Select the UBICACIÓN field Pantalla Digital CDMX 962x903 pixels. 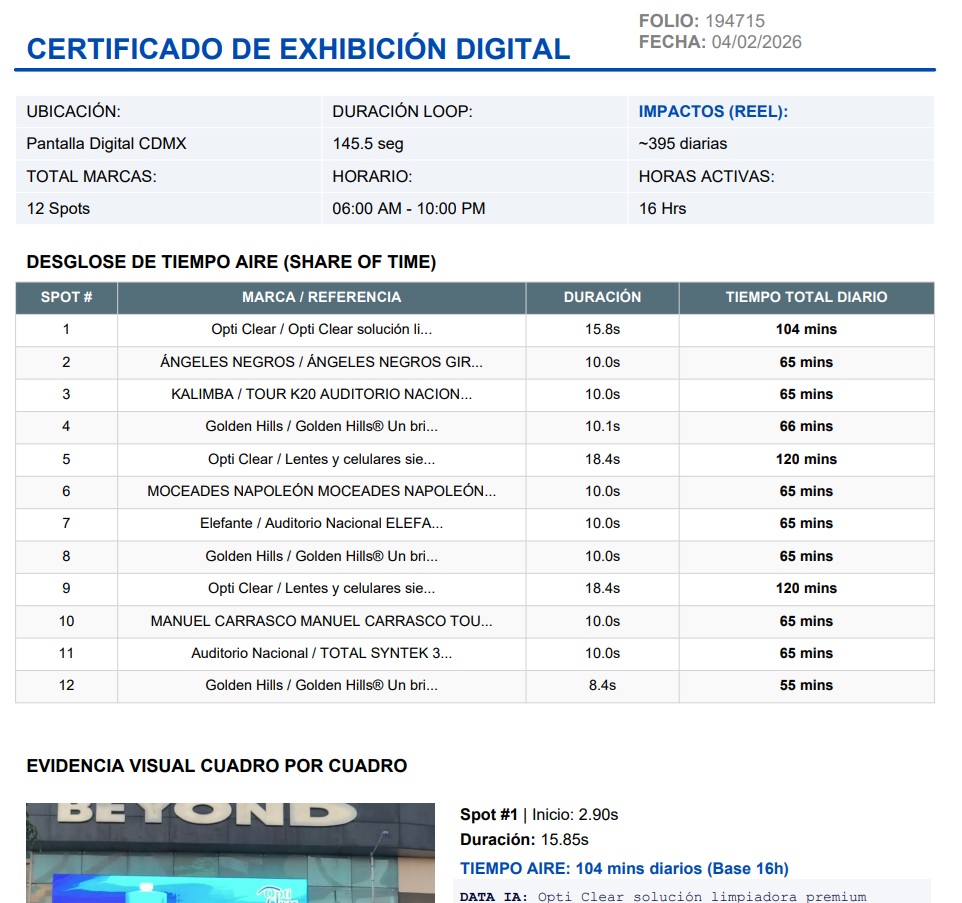coord(110,143)
